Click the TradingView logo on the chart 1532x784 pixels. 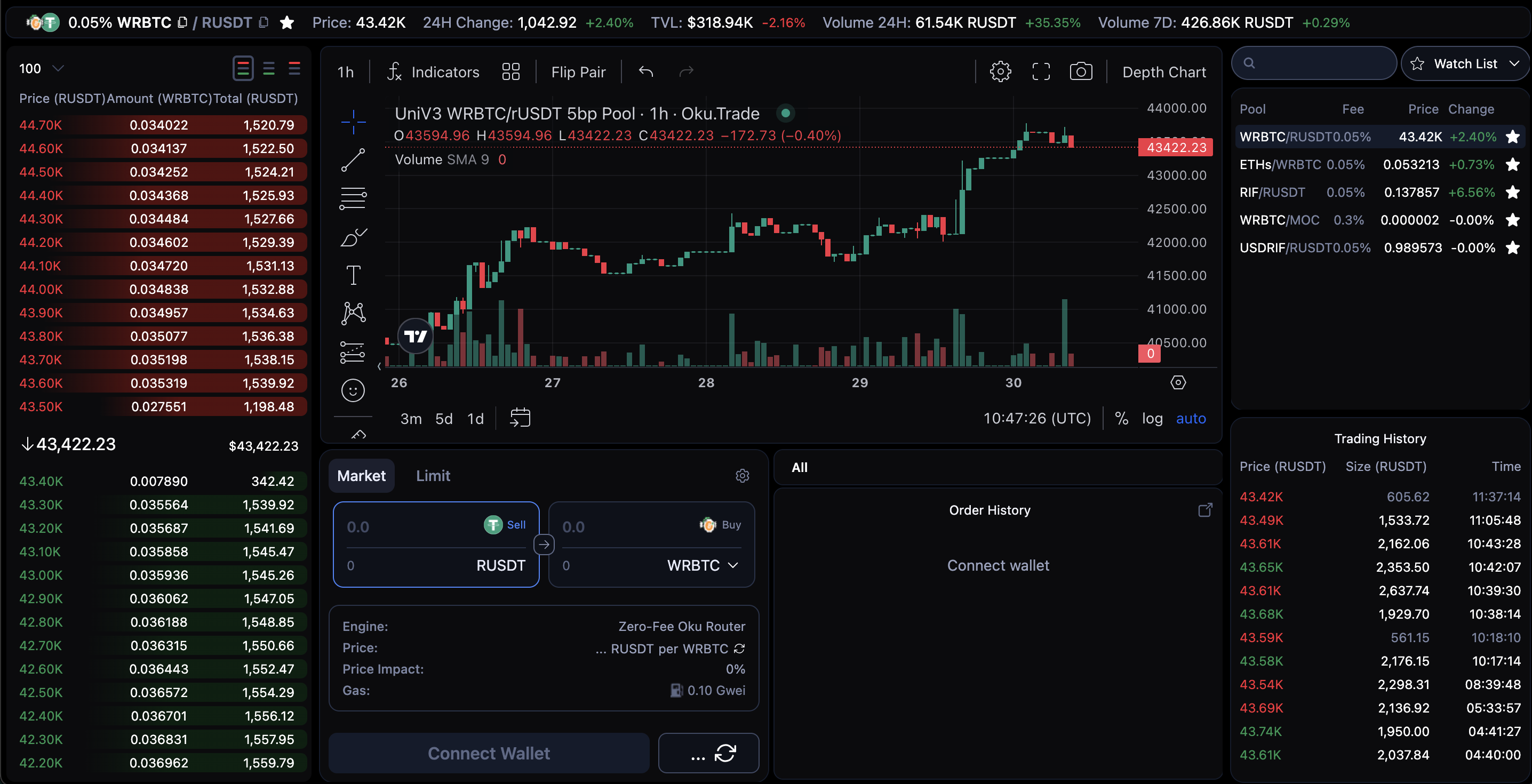(x=416, y=336)
